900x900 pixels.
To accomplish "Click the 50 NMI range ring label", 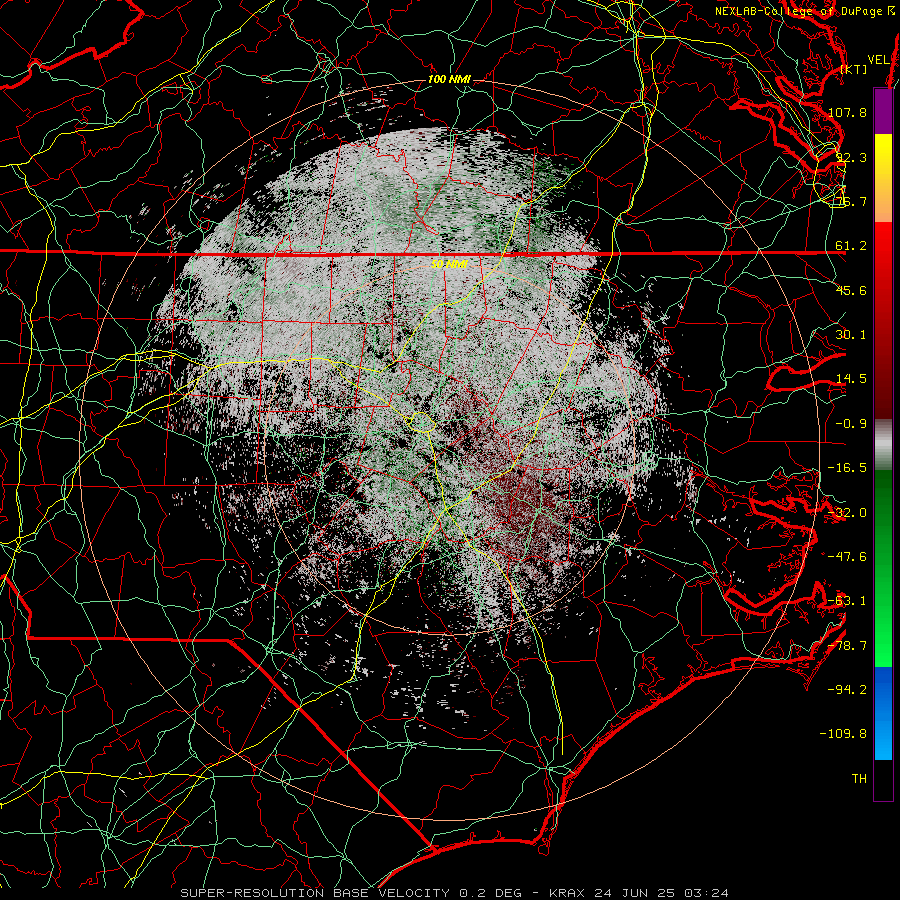I will 449,264.
